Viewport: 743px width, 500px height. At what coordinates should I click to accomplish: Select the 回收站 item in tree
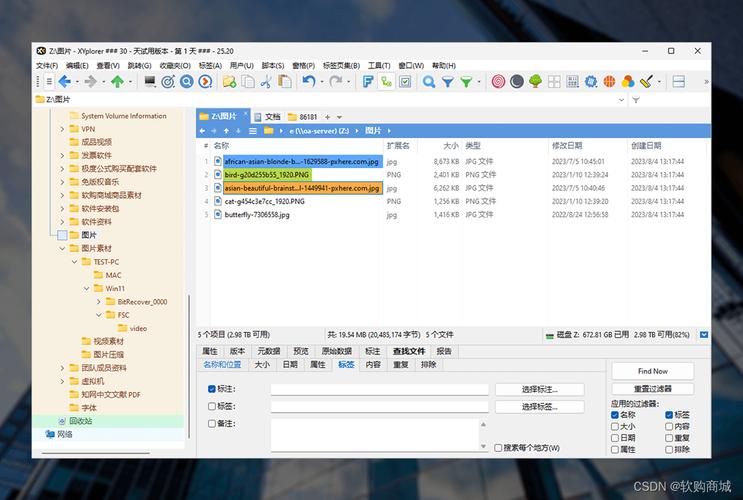click(x=81, y=421)
